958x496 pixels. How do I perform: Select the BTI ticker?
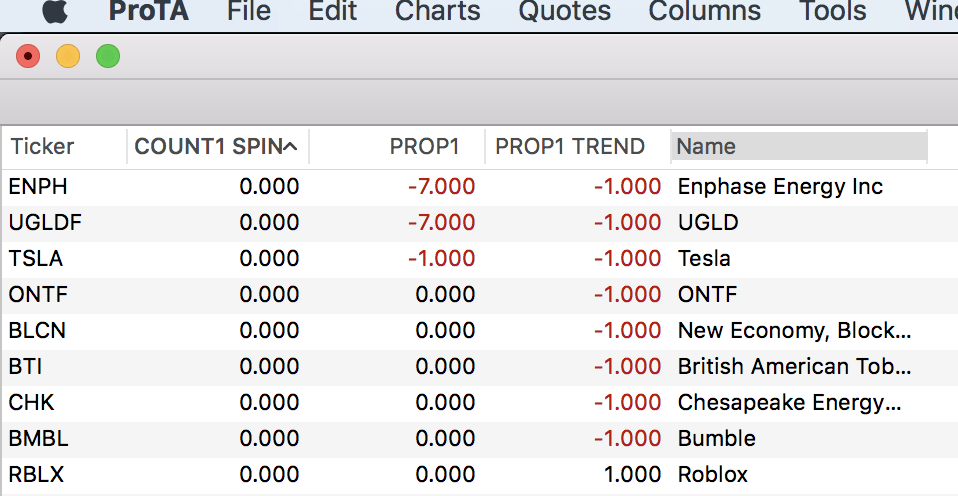25,367
